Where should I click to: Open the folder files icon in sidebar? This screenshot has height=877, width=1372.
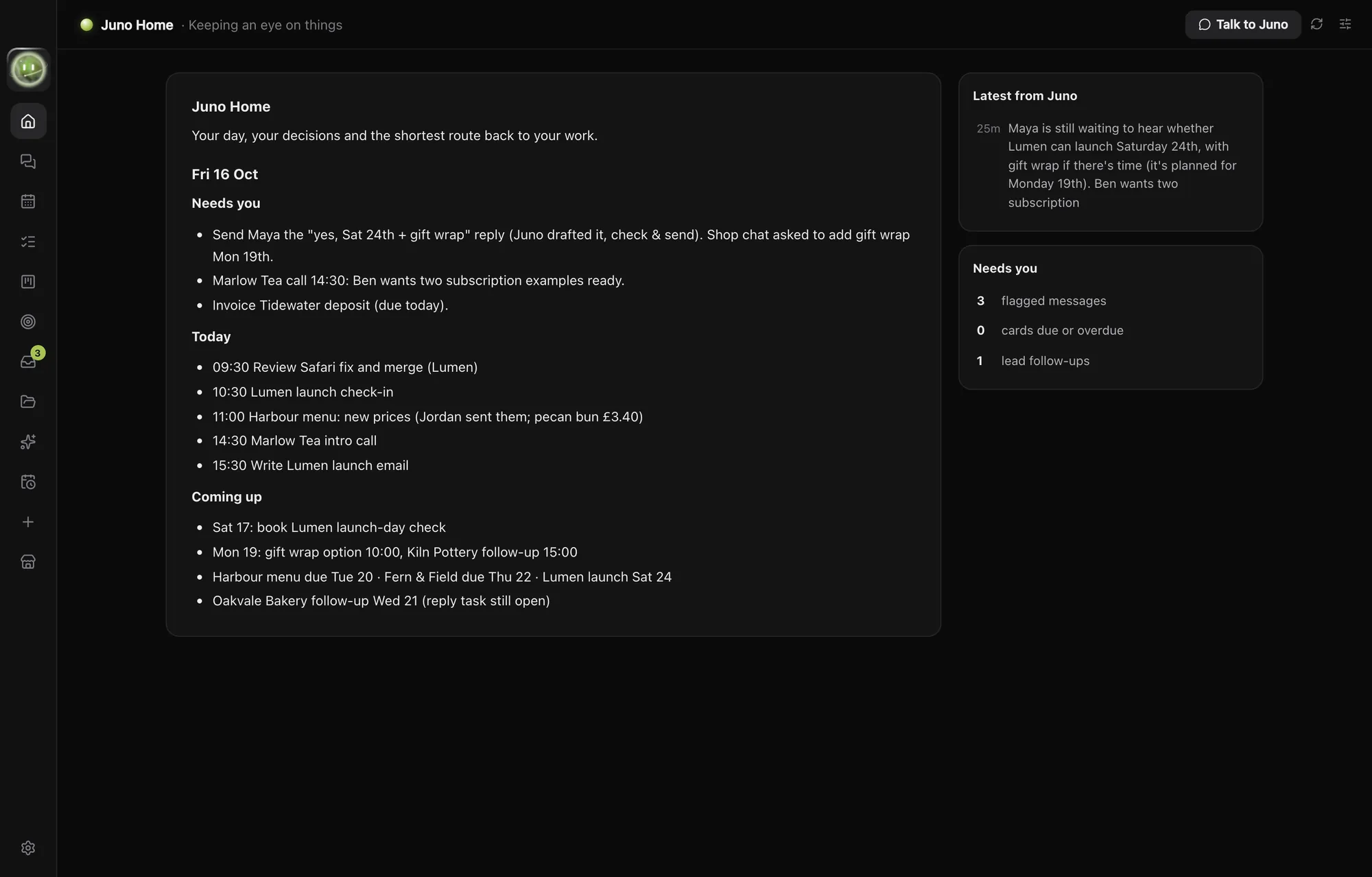pyautogui.click(x=28, y=401)
